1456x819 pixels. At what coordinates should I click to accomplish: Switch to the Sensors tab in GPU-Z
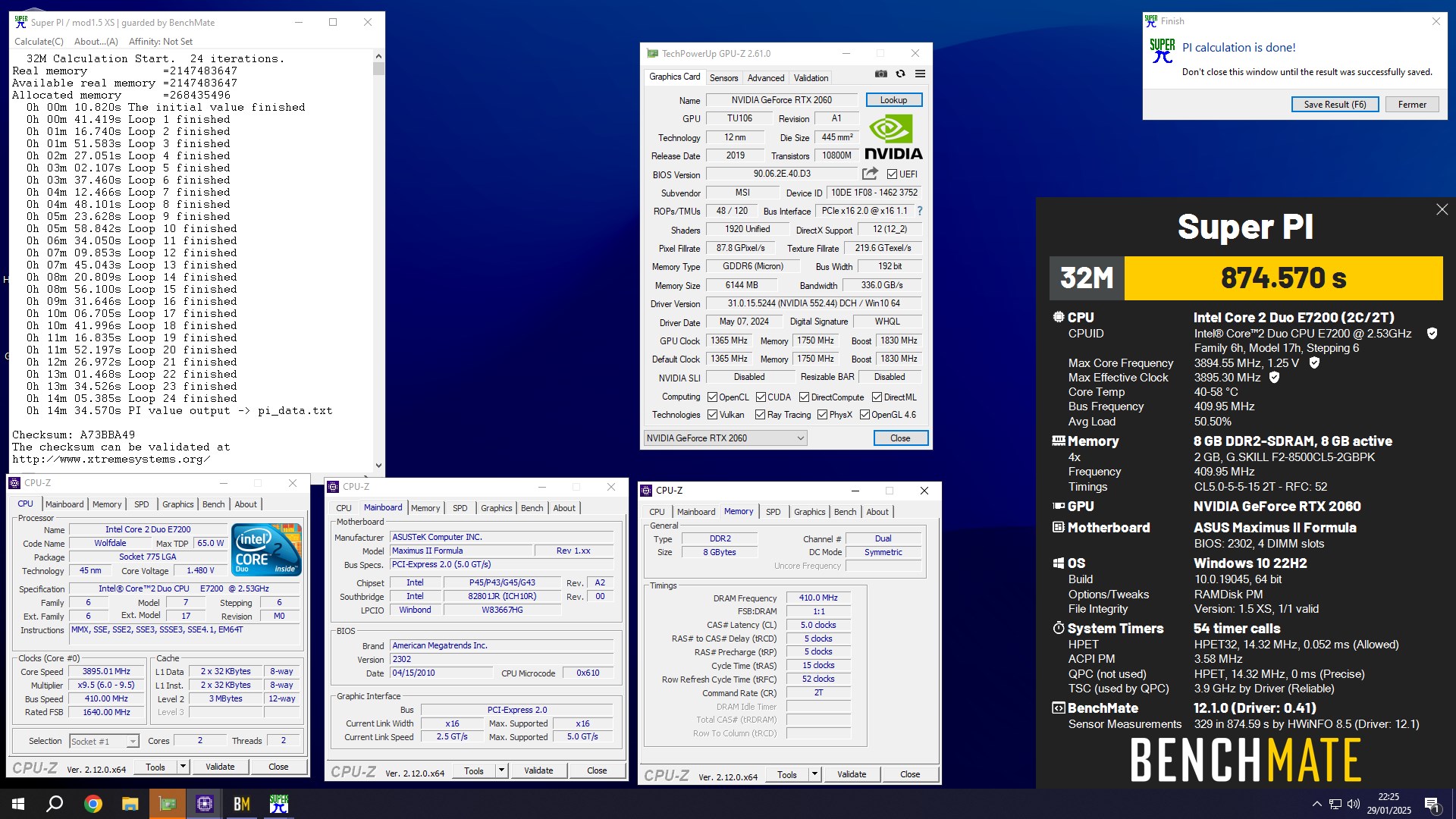(x=723, y=78)
